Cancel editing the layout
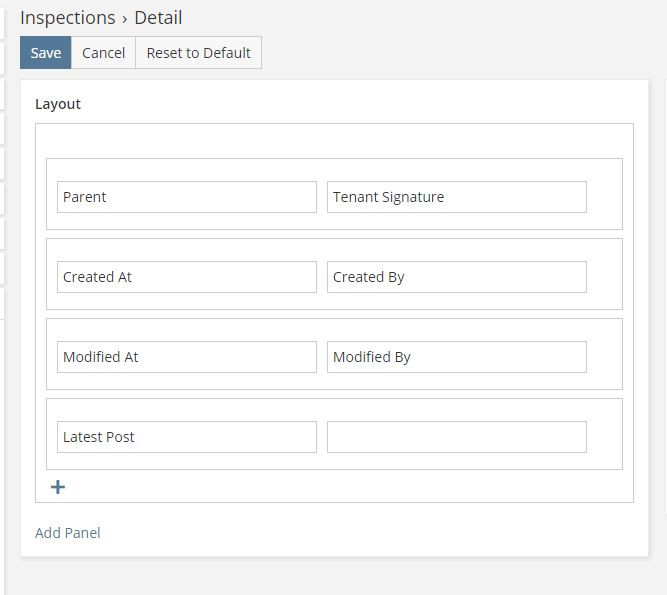Viewport: 667px width, 595px height. 103,53
